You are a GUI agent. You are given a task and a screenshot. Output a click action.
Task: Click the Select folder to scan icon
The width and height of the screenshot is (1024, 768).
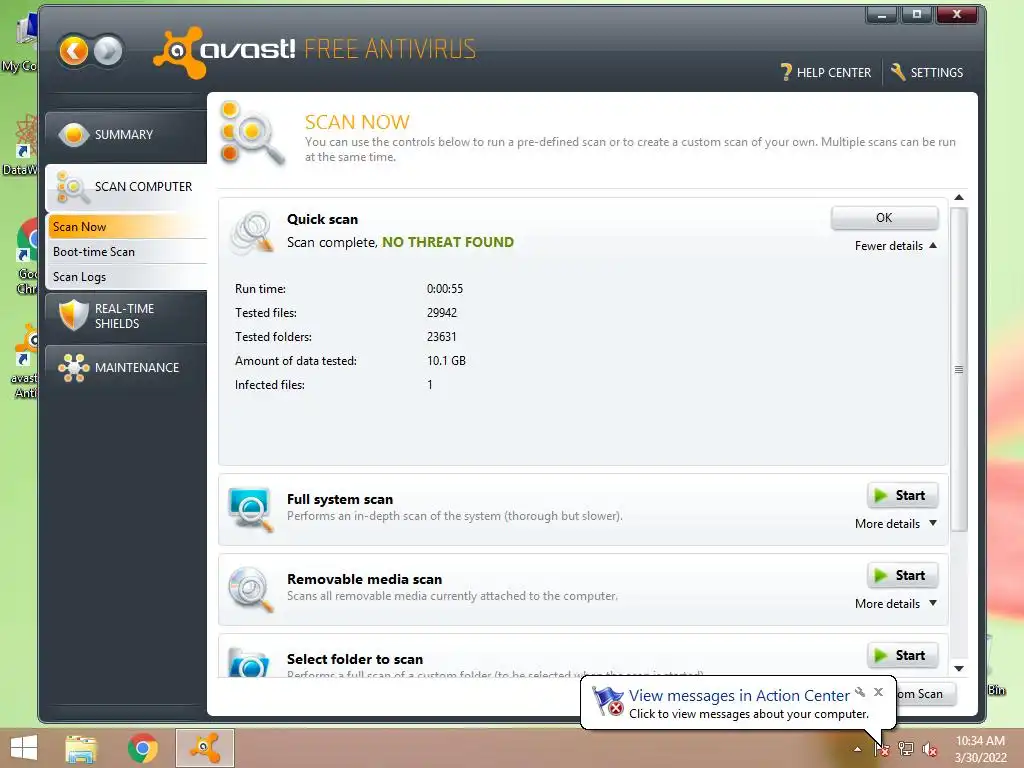click(249, 662)
